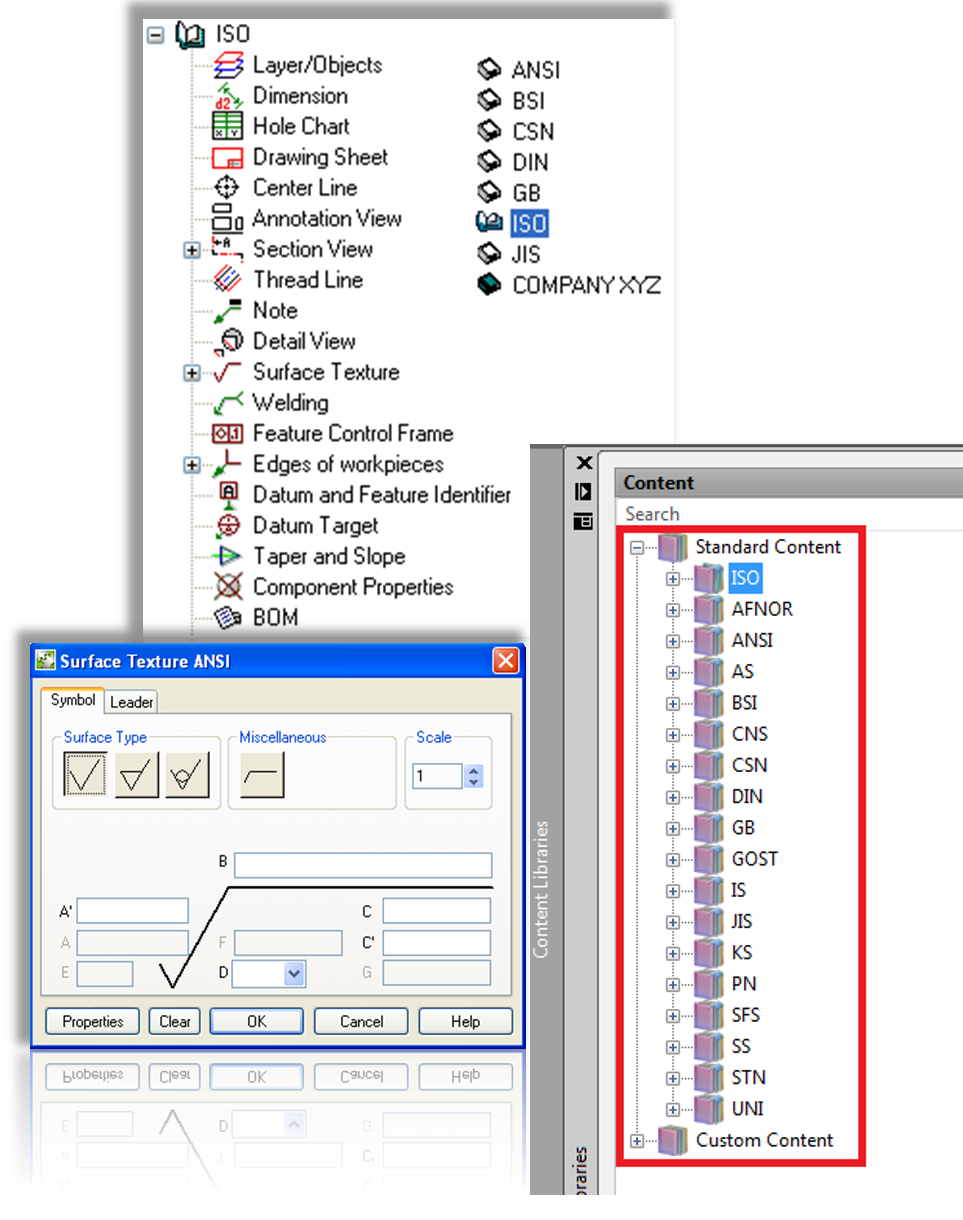This screenshot has height=1220, width=963.
Task: Switch to the Leader tab
Action: click(130, 702)
